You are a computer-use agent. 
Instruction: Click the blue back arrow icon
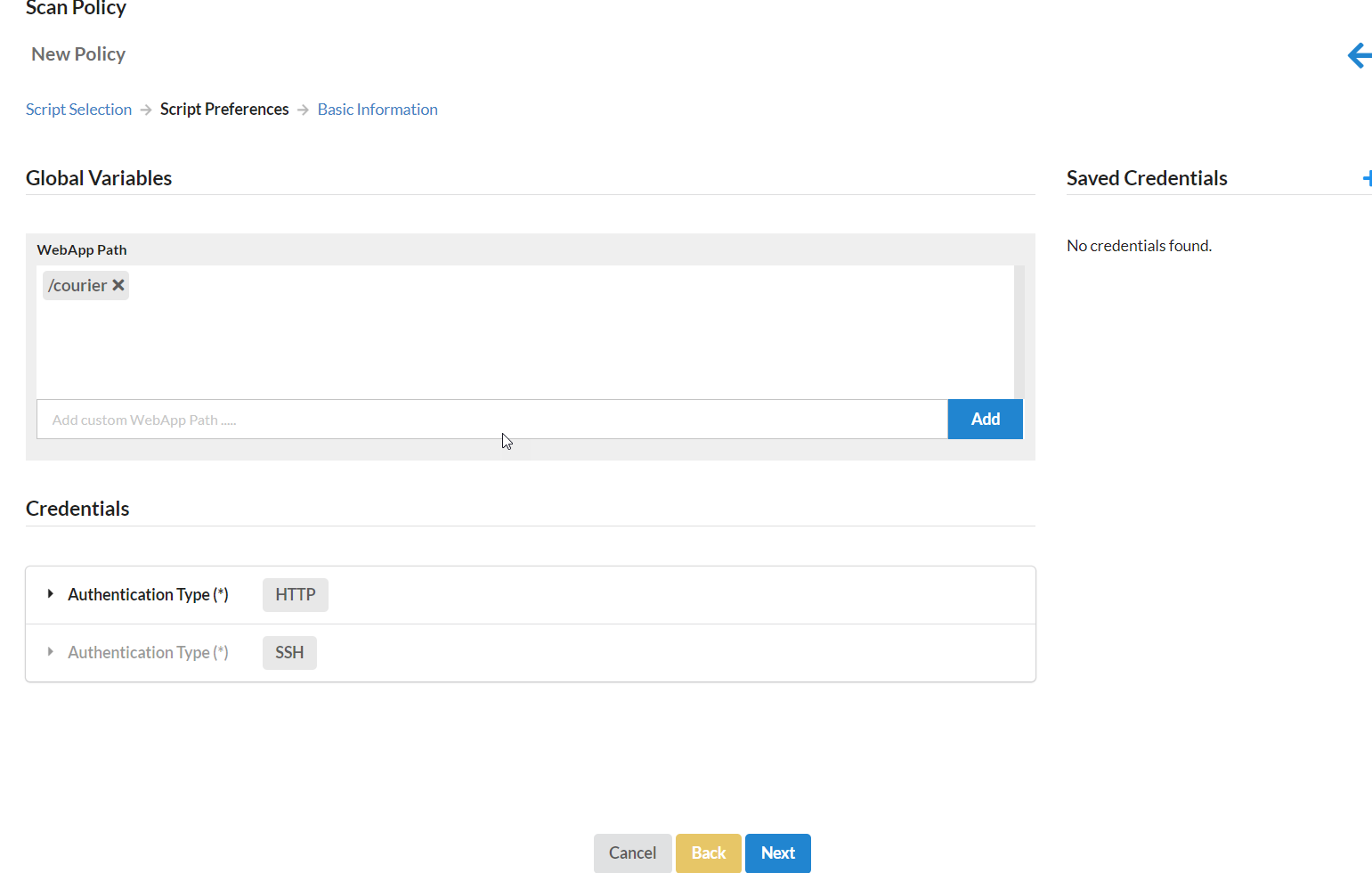pos(1359,55)
